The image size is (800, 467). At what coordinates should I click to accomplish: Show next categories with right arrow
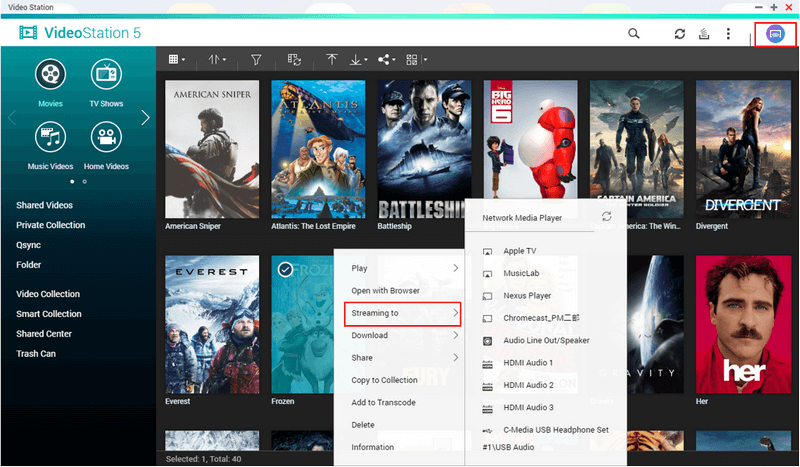145,118
